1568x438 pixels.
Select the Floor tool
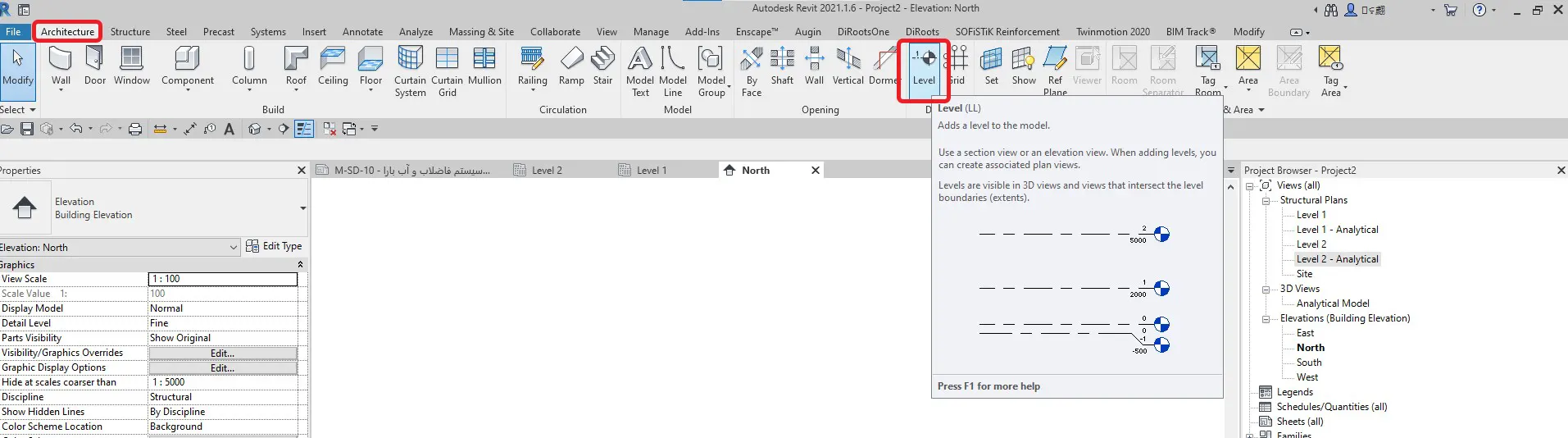[370, 67]
